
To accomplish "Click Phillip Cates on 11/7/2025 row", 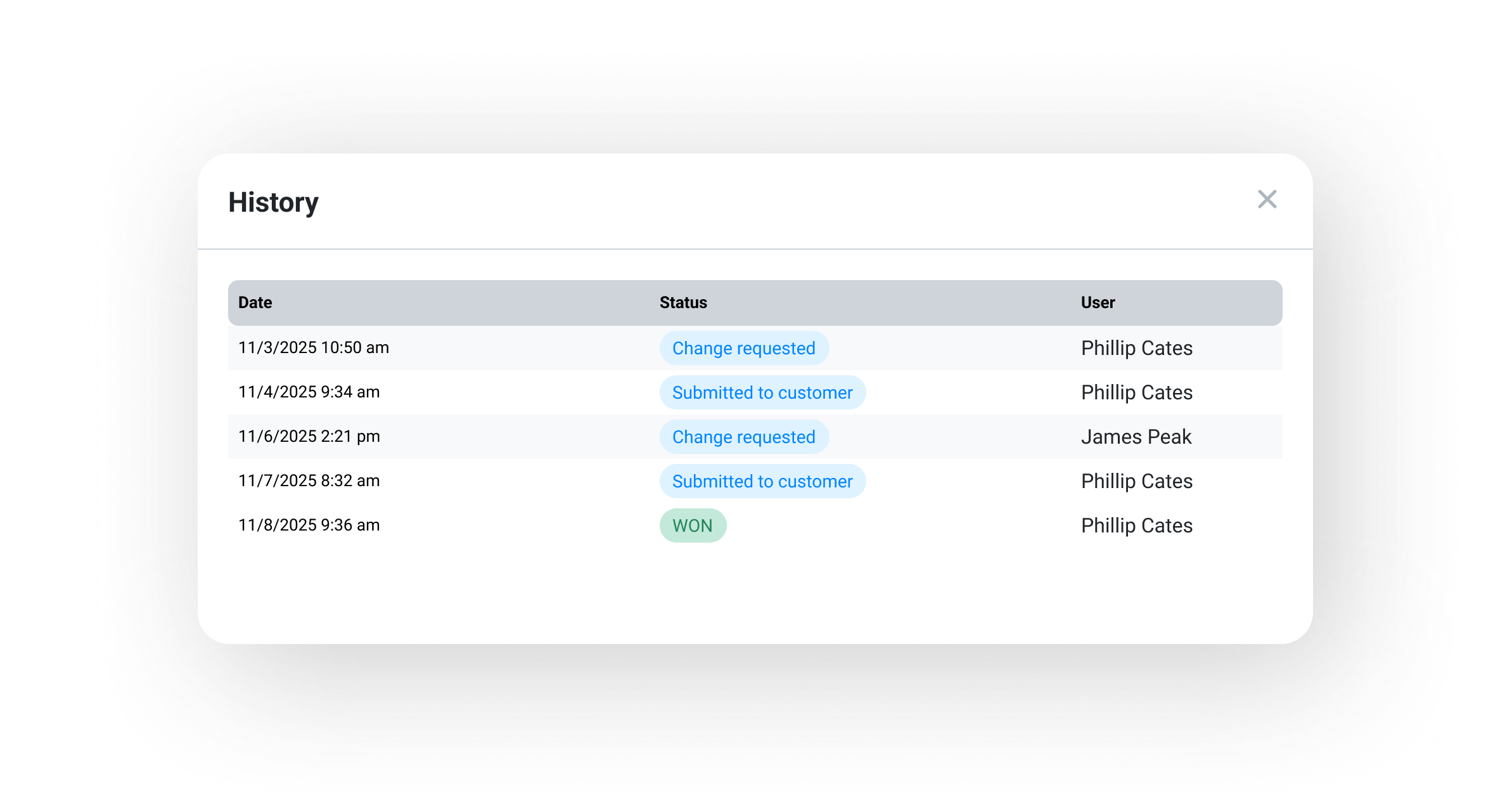I will coord(1136,481).
